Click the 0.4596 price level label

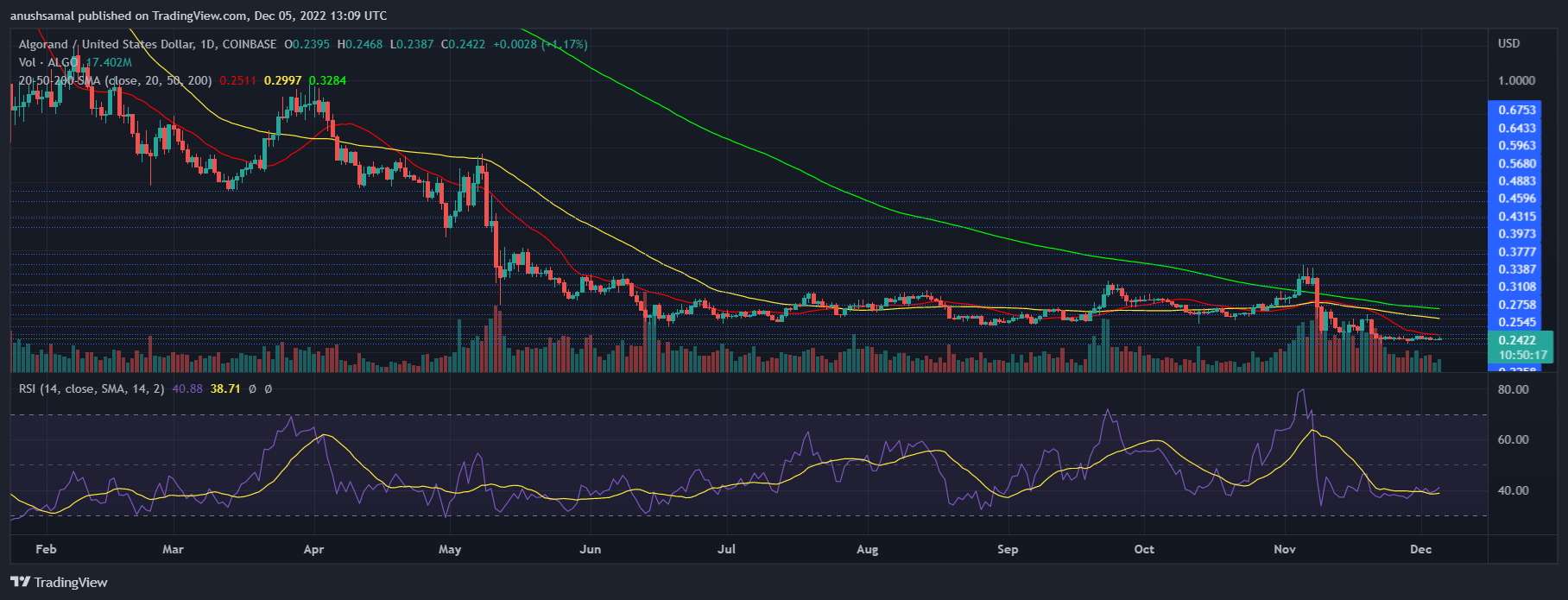(1517, 198)
